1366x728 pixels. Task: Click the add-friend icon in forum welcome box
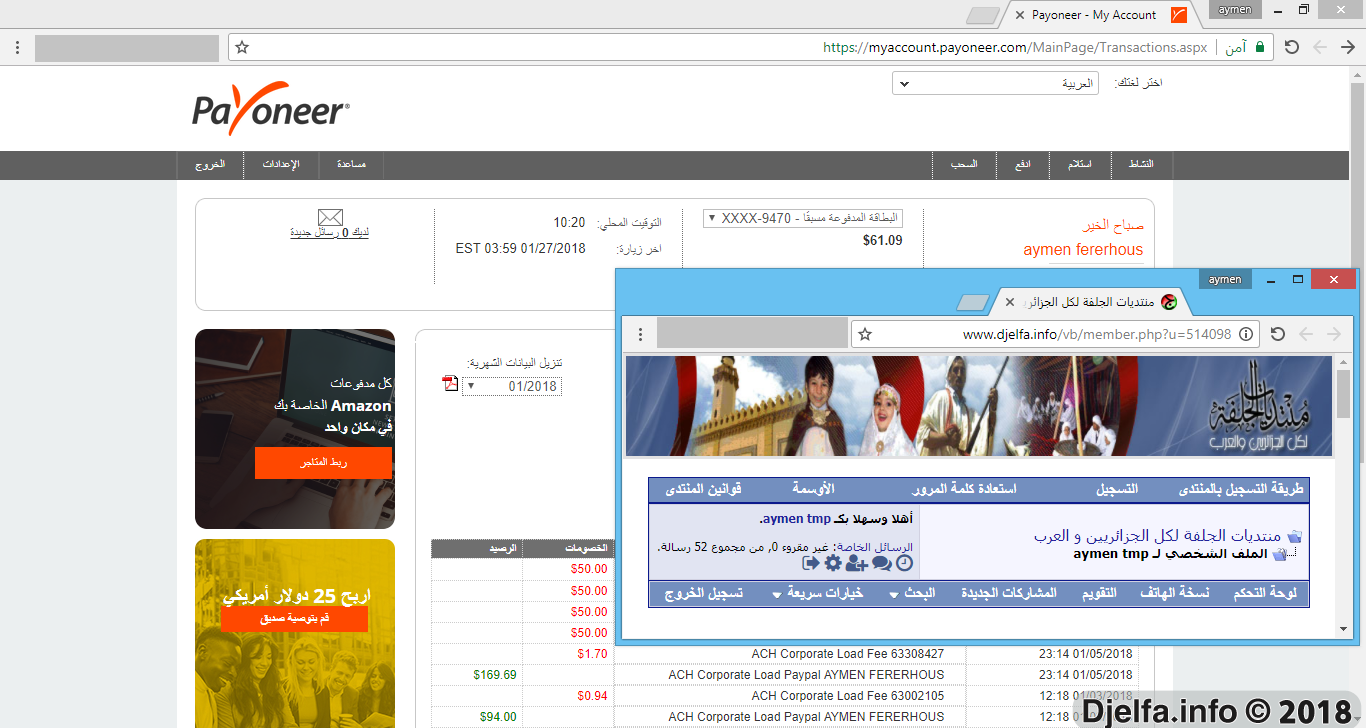point(856,563)
